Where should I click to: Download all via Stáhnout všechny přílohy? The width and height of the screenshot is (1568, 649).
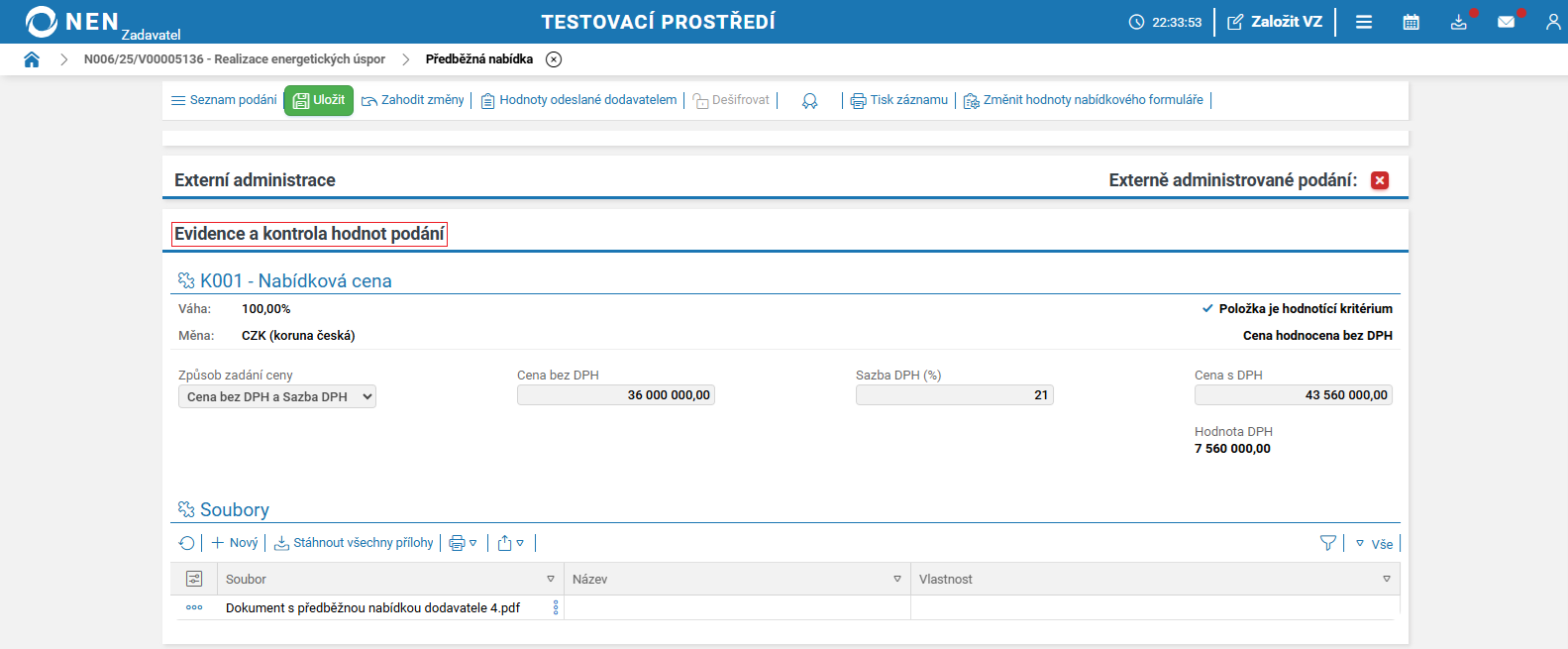point(354,543)
